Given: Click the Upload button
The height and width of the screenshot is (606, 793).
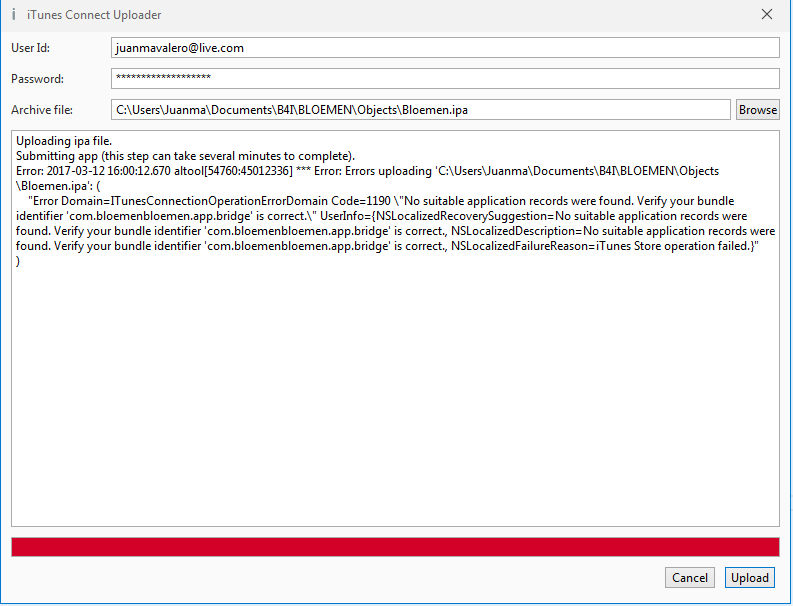Looking at the screenshot, I should click(750, 578).
